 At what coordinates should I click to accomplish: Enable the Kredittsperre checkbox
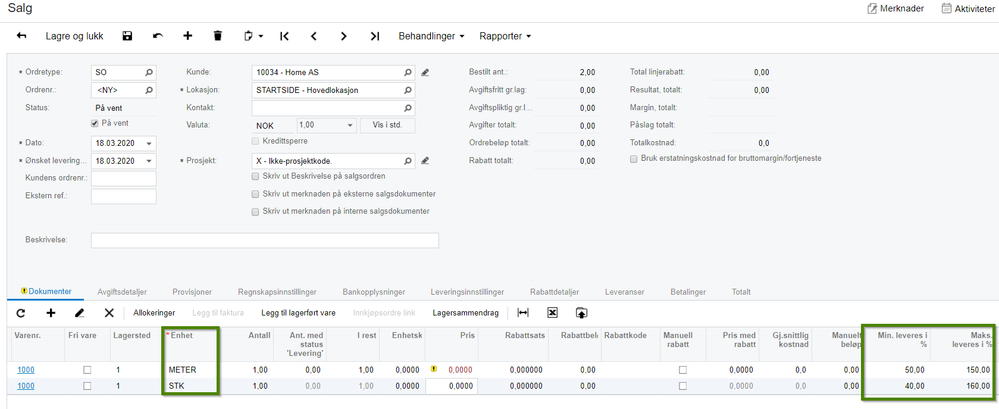255,141
